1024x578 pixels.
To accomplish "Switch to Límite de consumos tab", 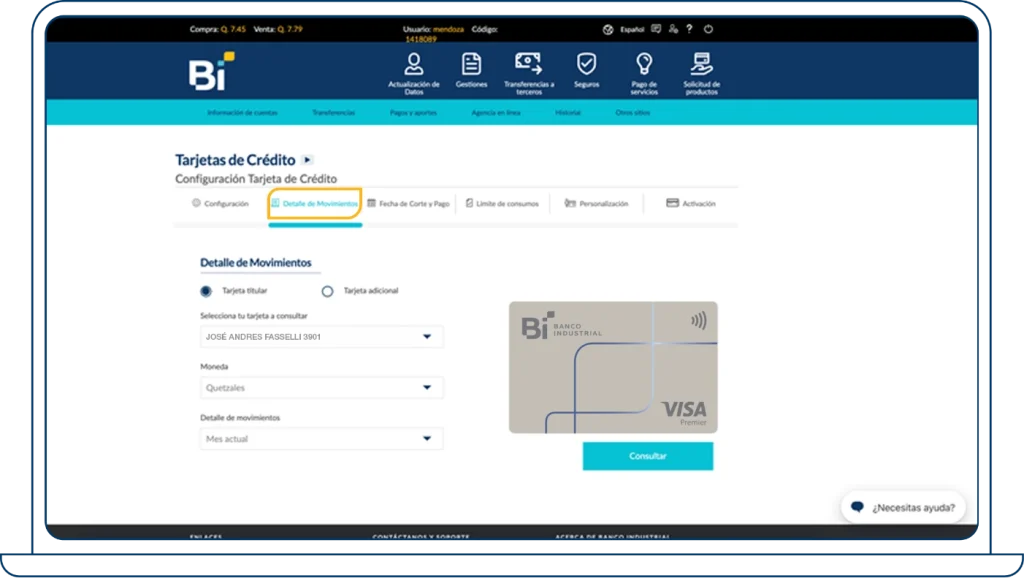I will tap(502, 204).
